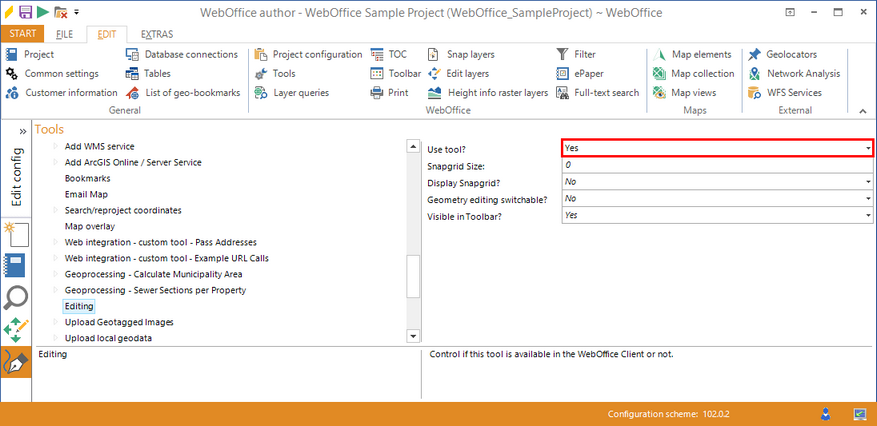Open the Filter funnel icon
Image resolution: width=877 pixels, height=426 pixels.
562,54
